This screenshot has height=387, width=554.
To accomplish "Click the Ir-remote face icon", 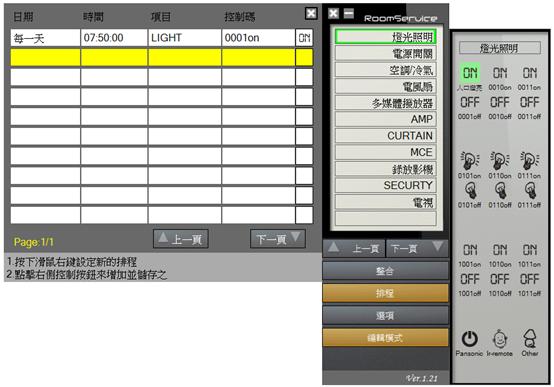I will [499, 339].
